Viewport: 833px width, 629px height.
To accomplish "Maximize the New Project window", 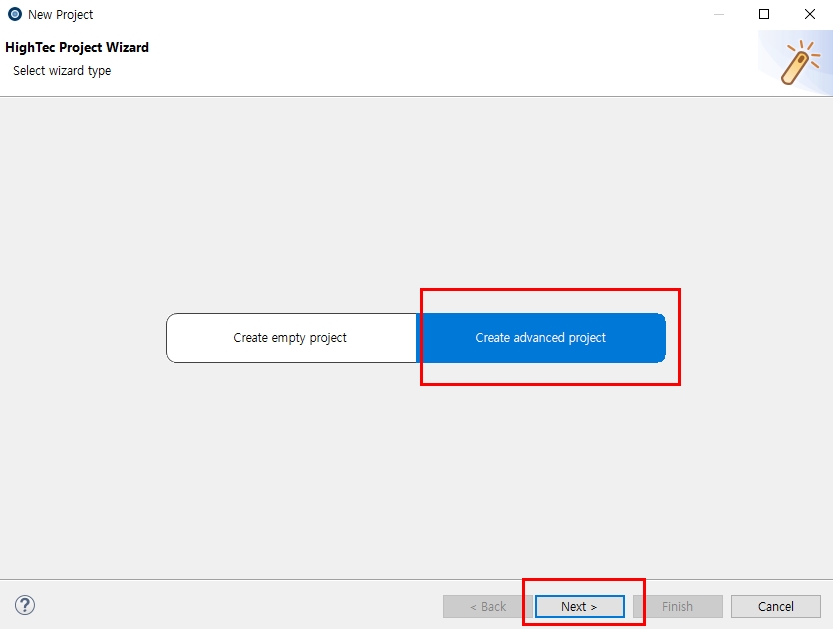I will click(x=764, y=14).
